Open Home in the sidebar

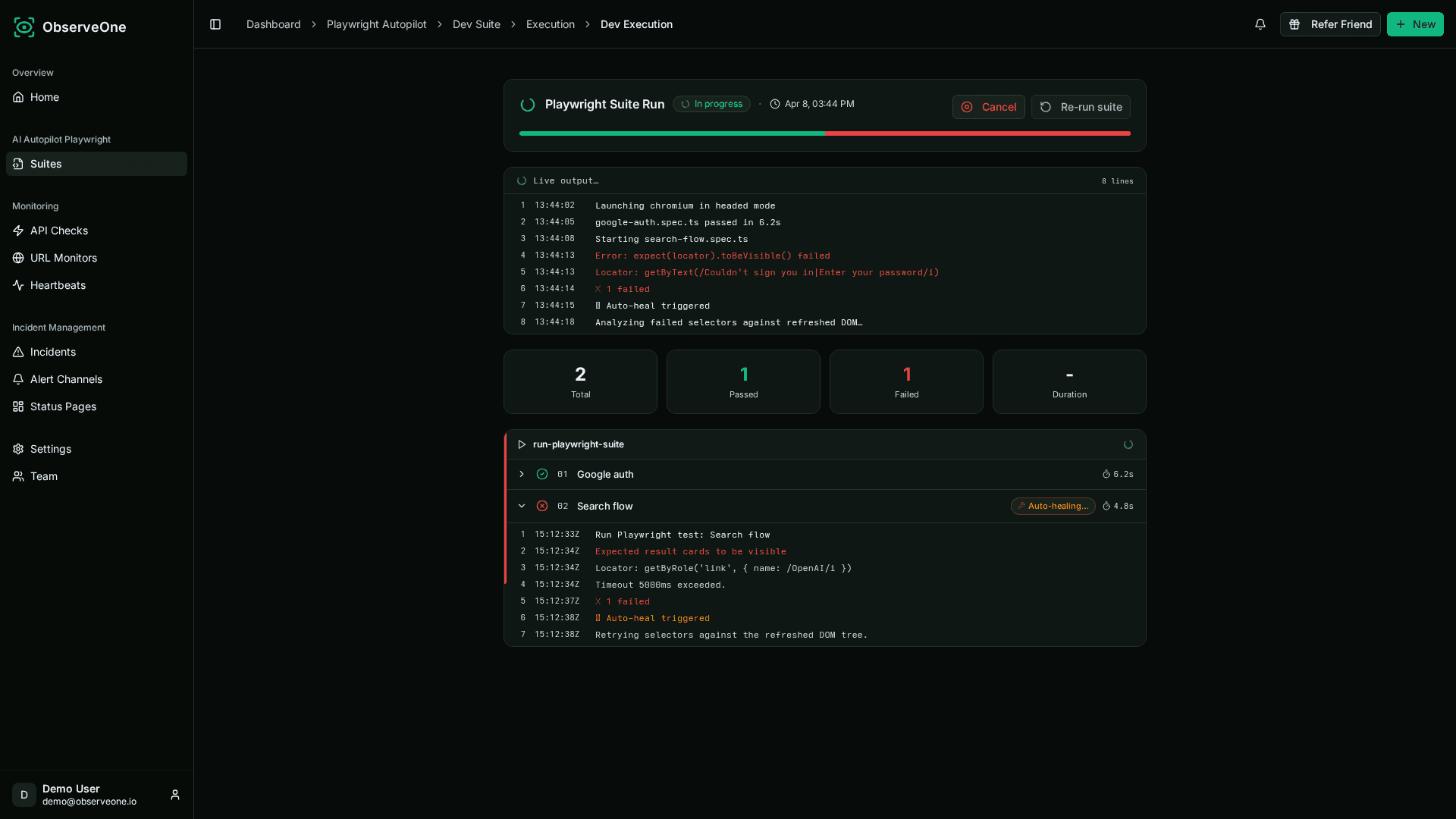tap(96, 97)
